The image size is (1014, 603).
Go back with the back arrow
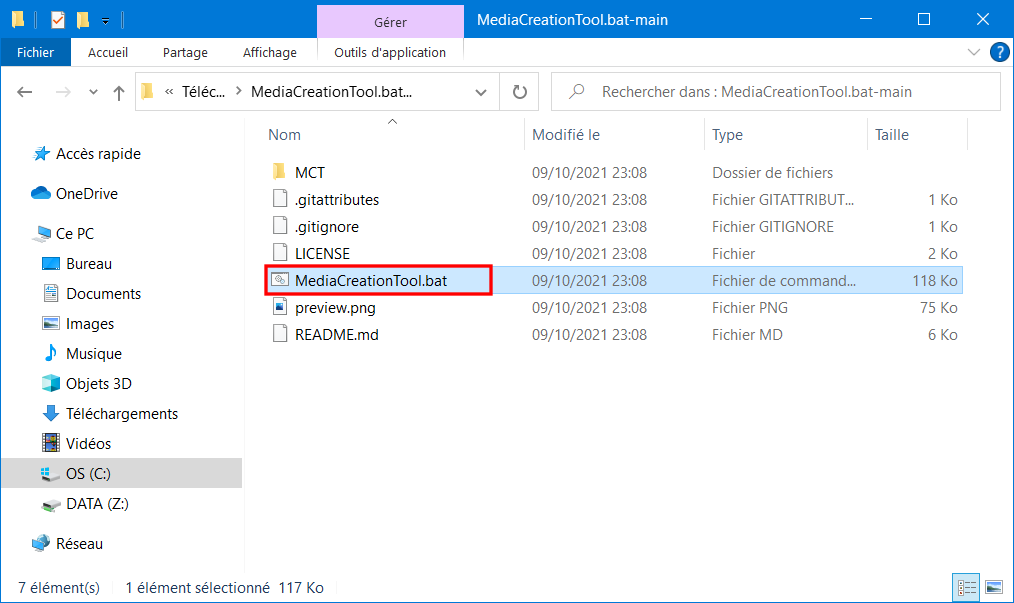25,92
